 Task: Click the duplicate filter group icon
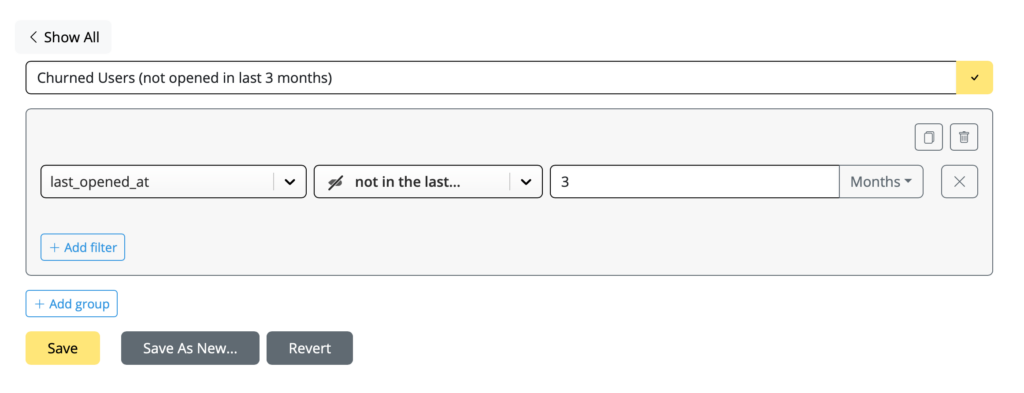[928, 137]
